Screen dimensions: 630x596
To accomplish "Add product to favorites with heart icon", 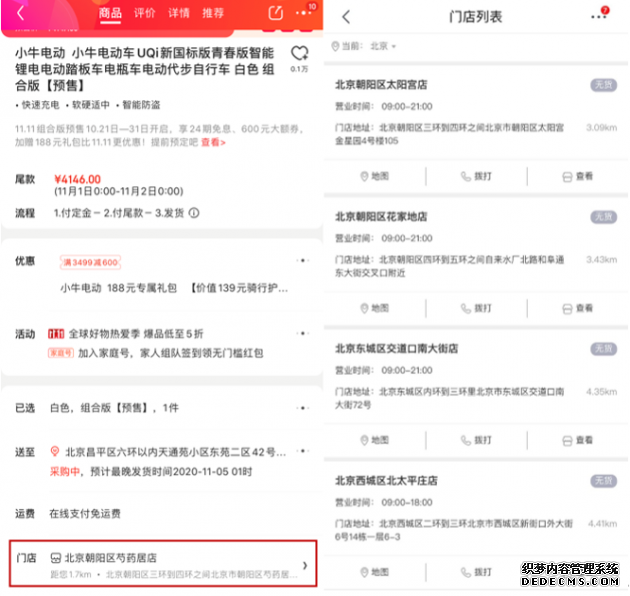I will click(299, 53).
